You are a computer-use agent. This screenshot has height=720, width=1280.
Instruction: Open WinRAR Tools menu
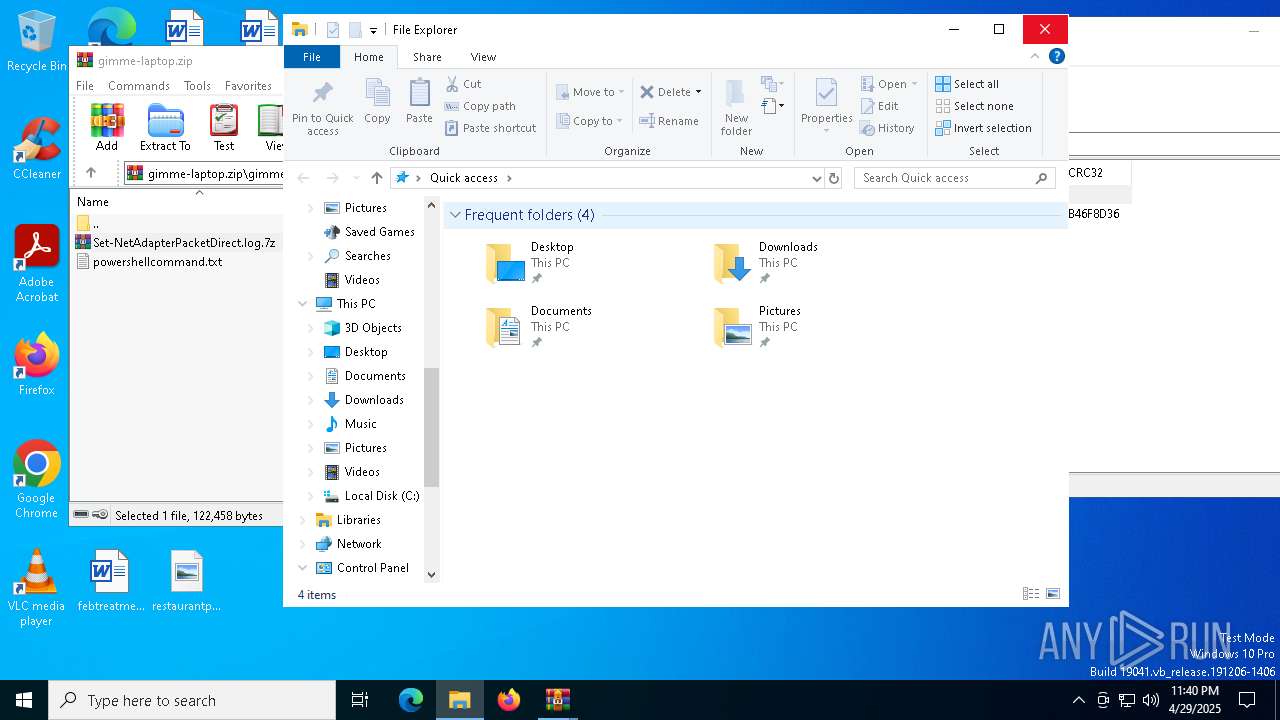[x=197, y=86]
